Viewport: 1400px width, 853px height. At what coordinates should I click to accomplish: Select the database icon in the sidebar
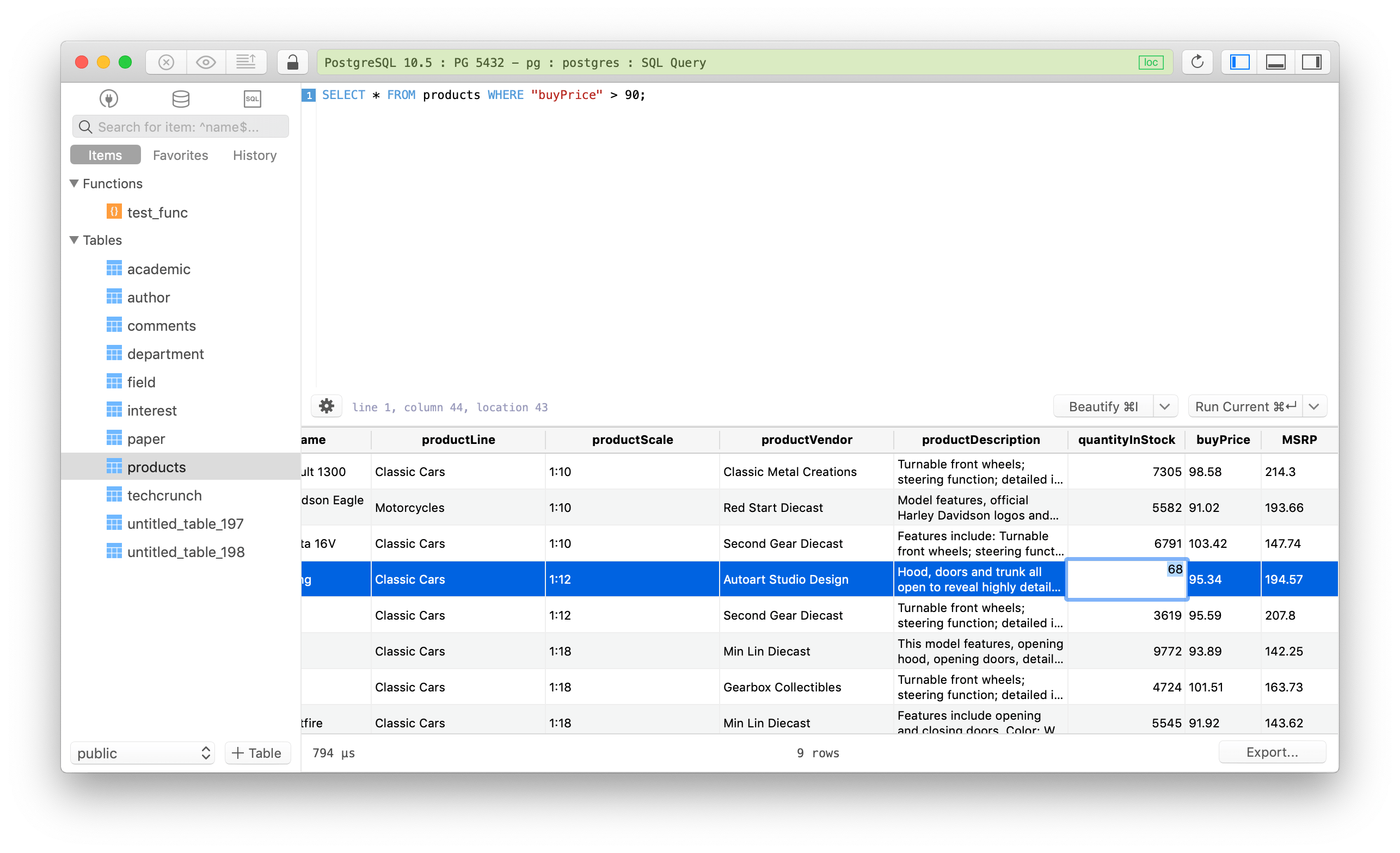(181, 98)
